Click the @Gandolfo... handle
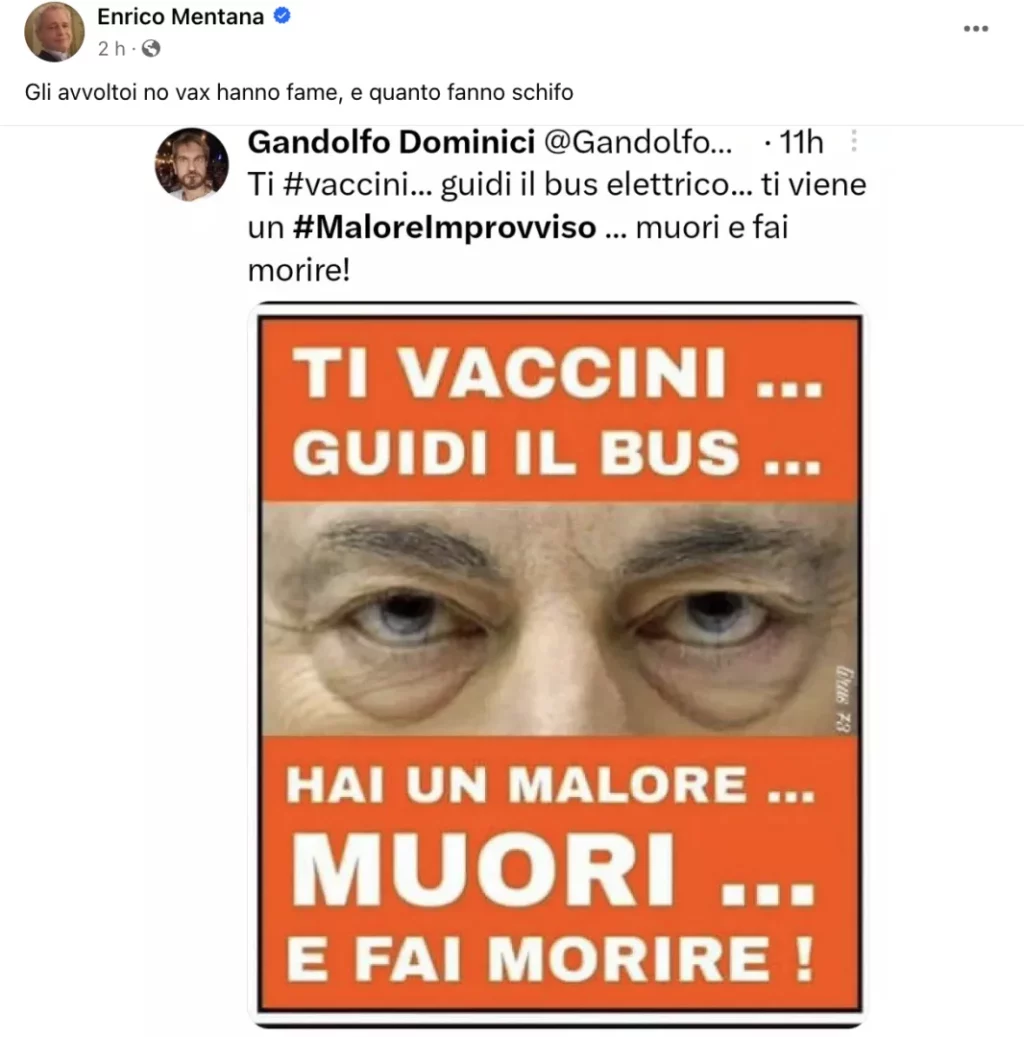The height and width of the screenshot is (1037, 1024). (638, 142)
